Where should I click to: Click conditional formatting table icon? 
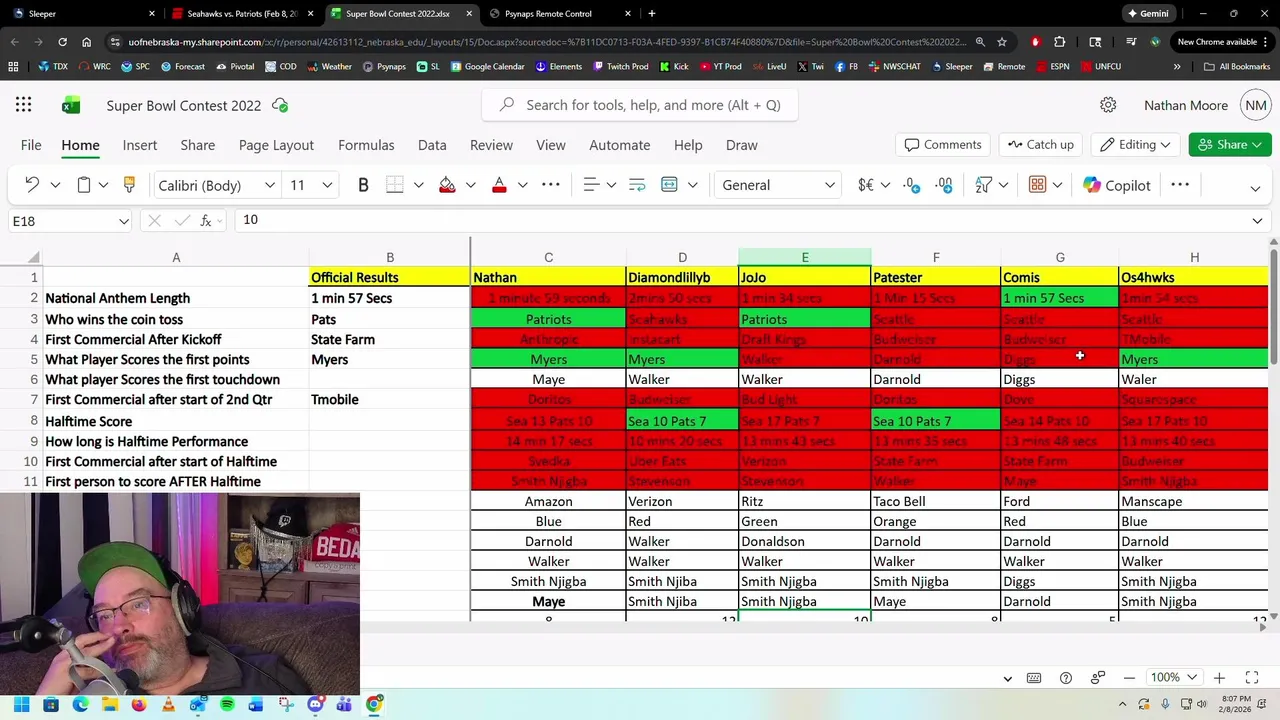[x=1037, y=185]
